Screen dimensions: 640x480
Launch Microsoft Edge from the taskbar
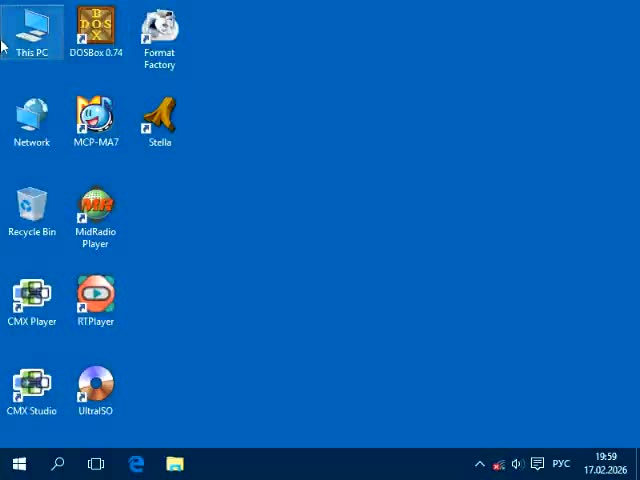[x=136, y=464]
